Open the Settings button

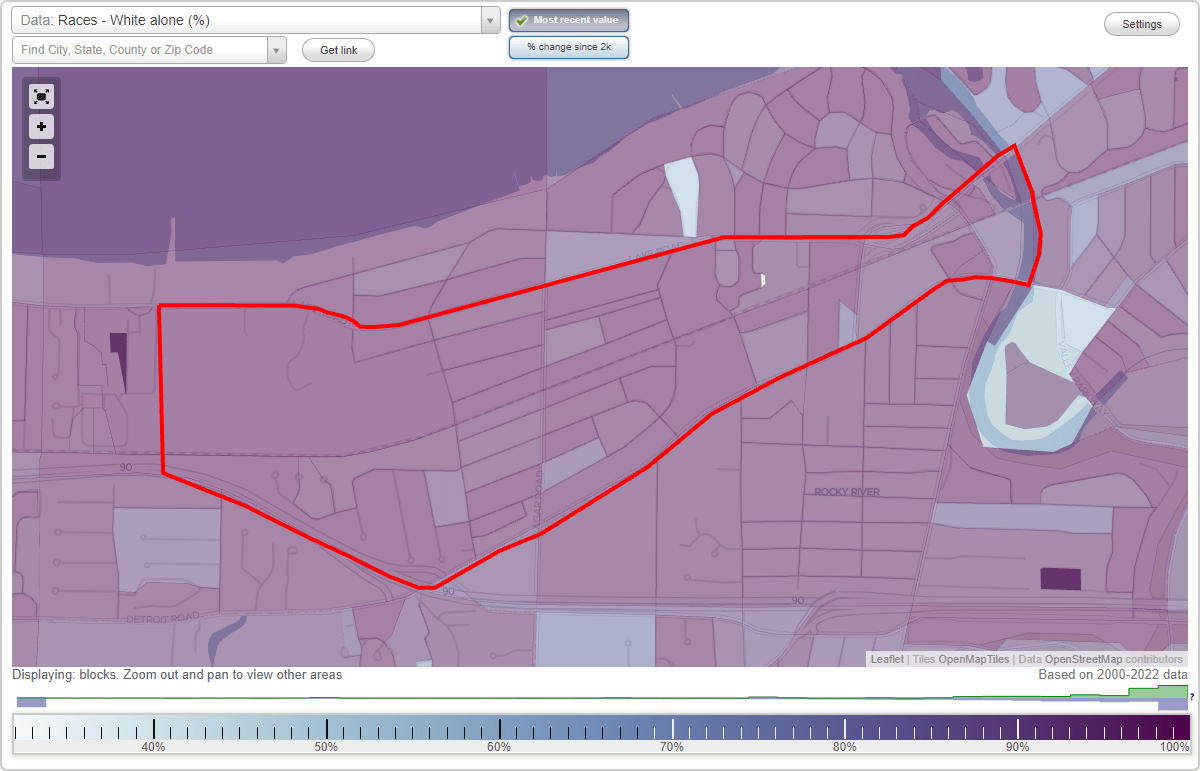point(1142,24)
